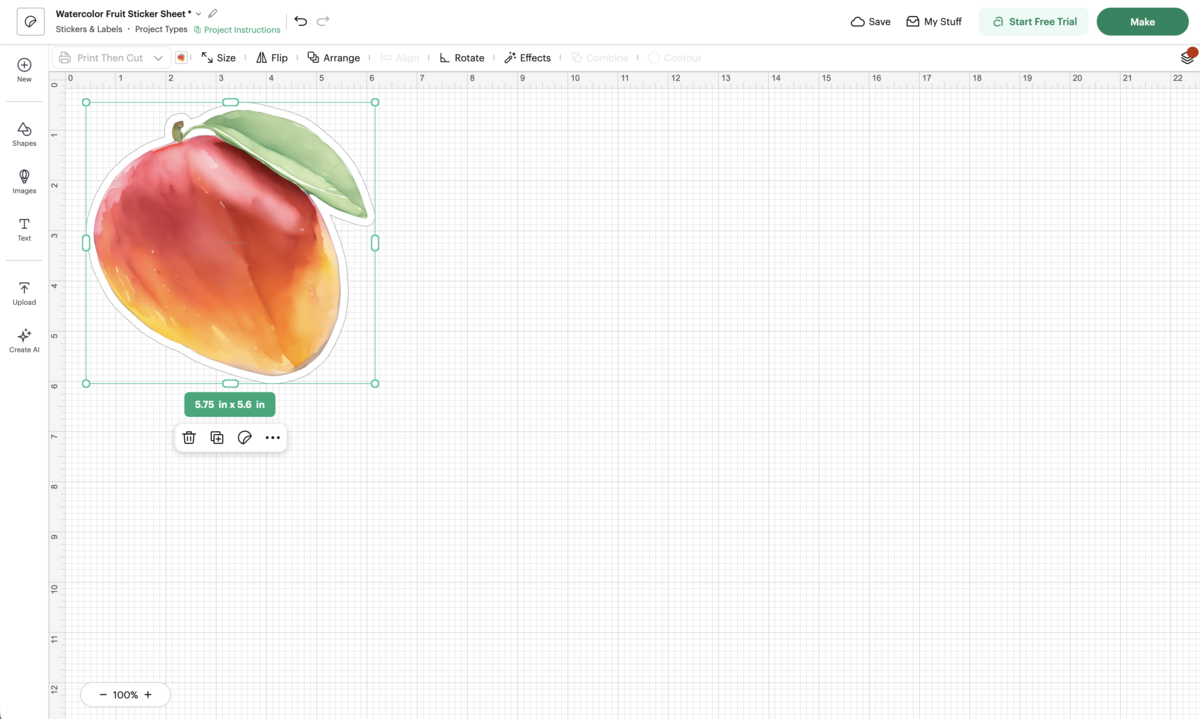Open the Effects menu
Image resolution: width=1200 pixels, height=719 pixels.
tap(528, 58)
